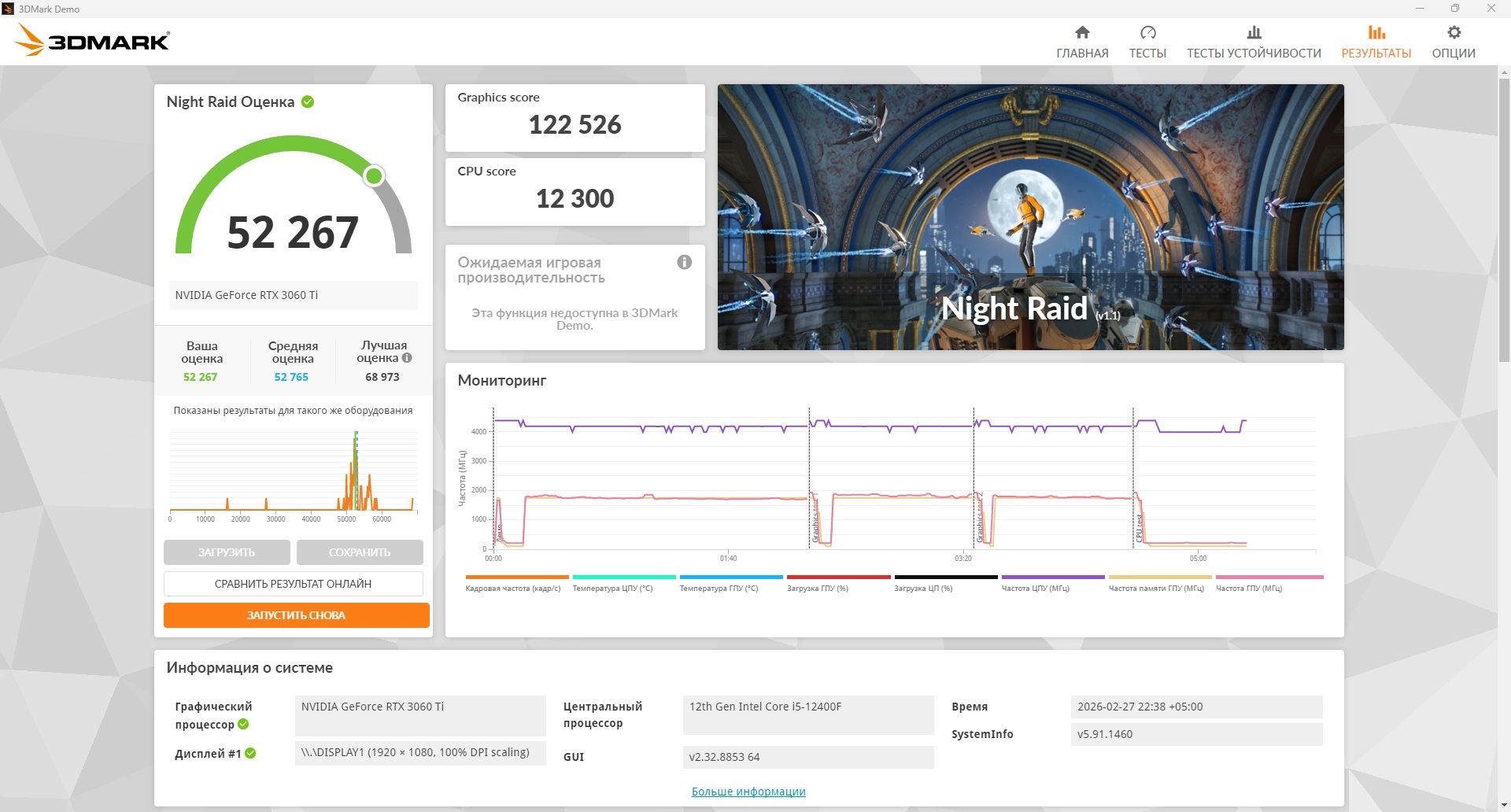1511x812 pixels.
Task: Click the СОХРАНИТЬ button
Action: (x=360, y=552)
